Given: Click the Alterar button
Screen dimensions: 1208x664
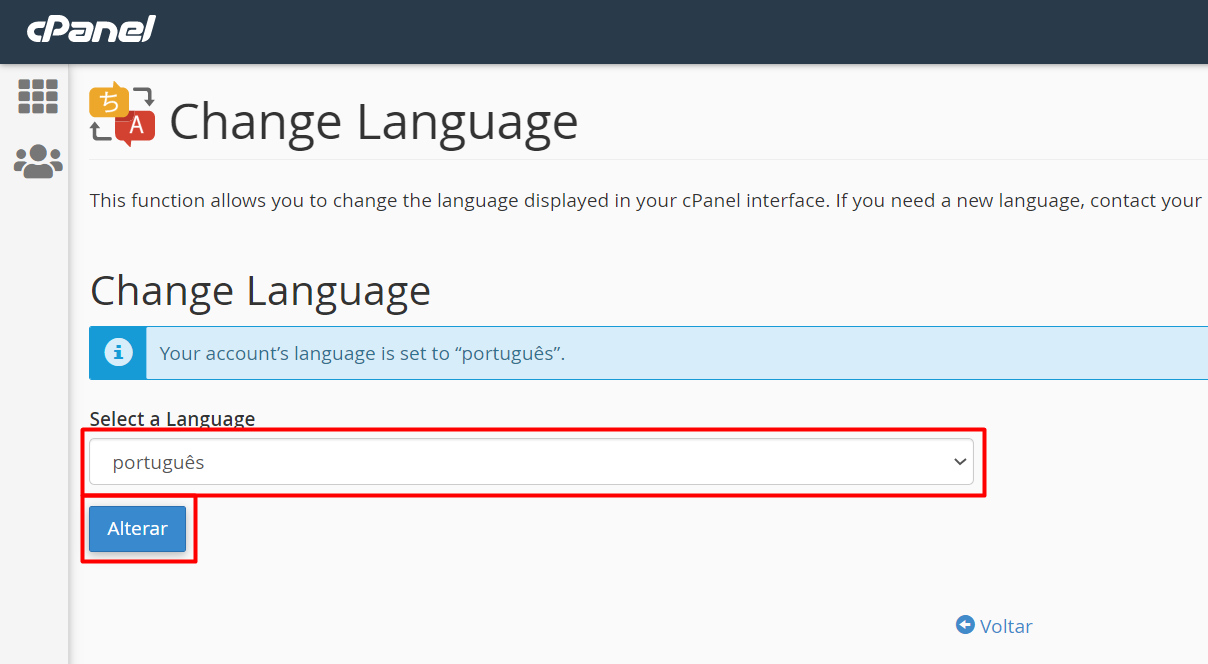Looking at the screenshot, I should pos(137,528).
